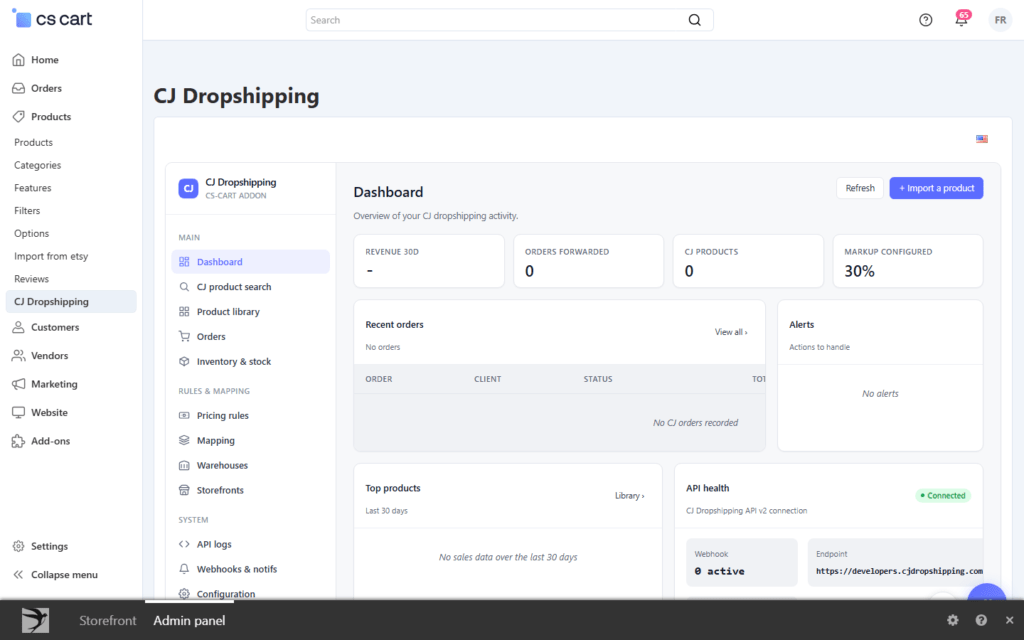This screenshot has height=640, width=1024.
Task: Click the Inventory & stock box icon
Action: [184, 361]
